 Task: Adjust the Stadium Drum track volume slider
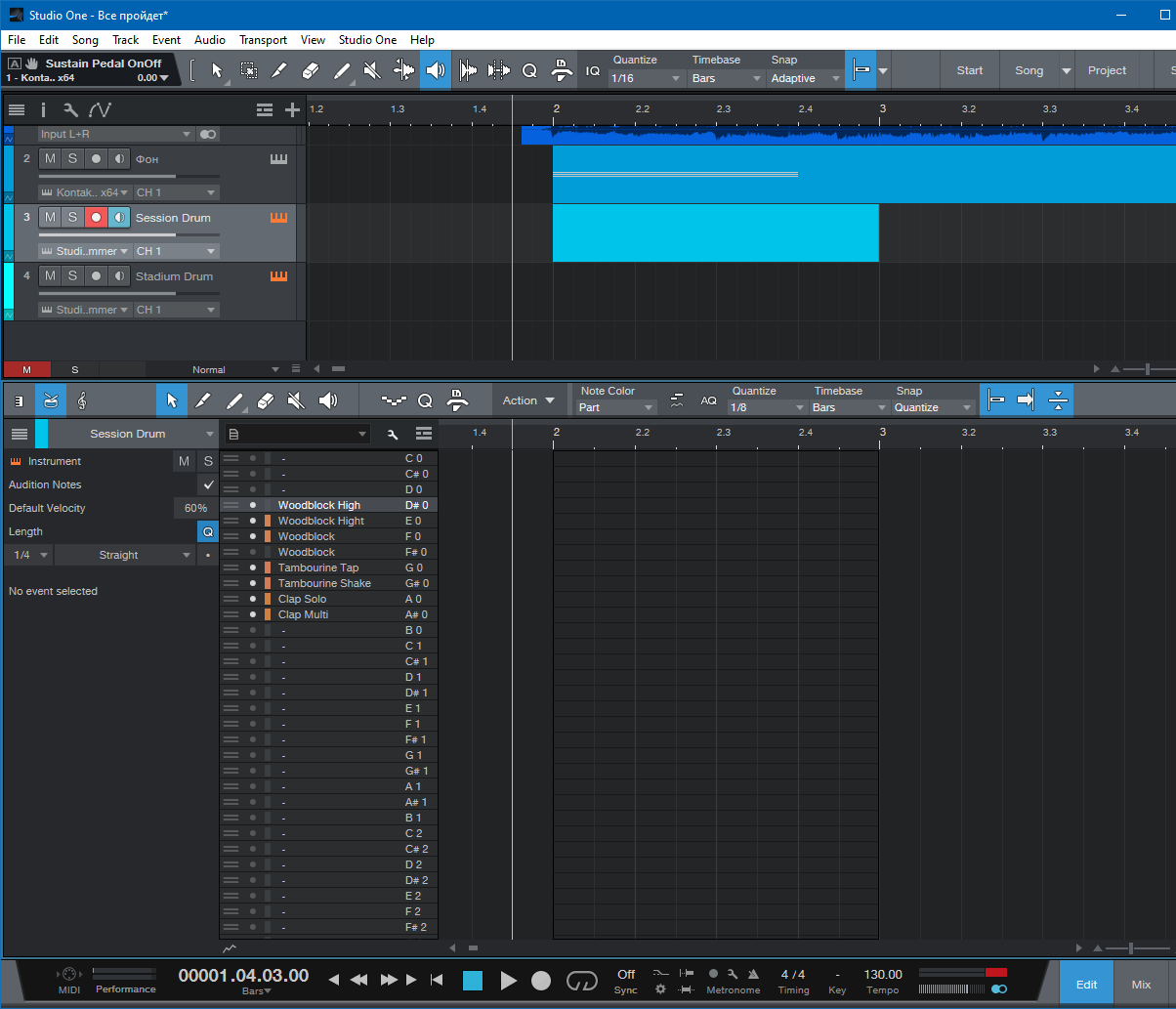click(x=129, y=293)
